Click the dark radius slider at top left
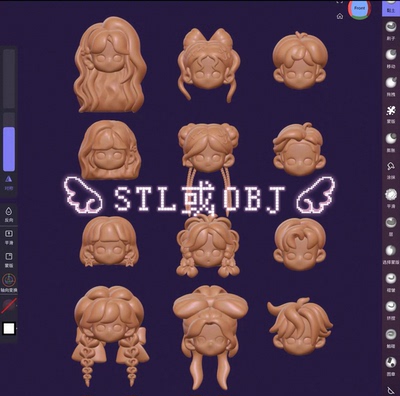This screenshot has height=396, width=400. pos(9,79)
